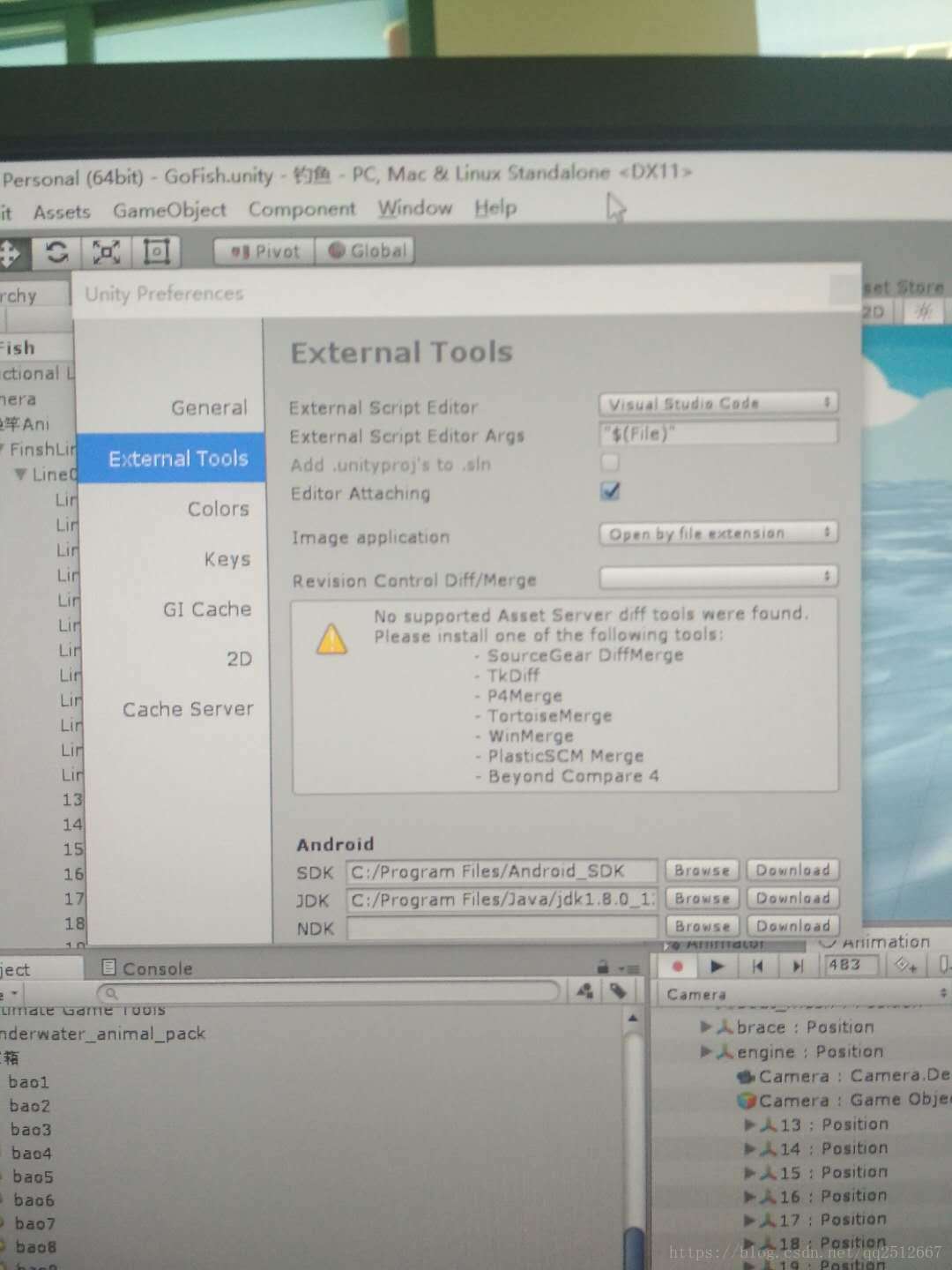Select the underwater_animal_pack folder
This screenshot has height=1270, width=952.
[102, 1033]
